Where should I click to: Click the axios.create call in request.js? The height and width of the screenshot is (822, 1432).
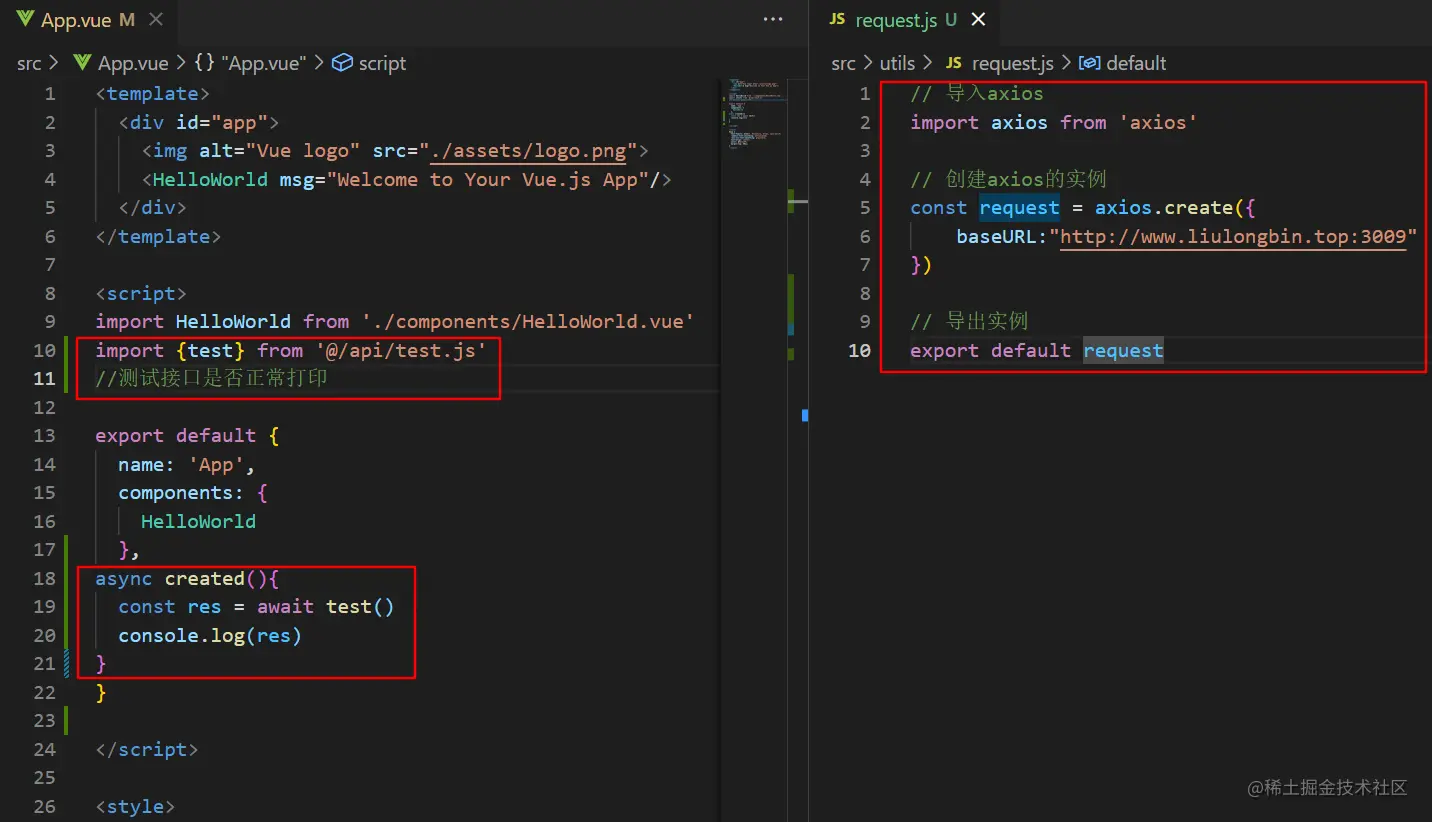pos(1164,208)
